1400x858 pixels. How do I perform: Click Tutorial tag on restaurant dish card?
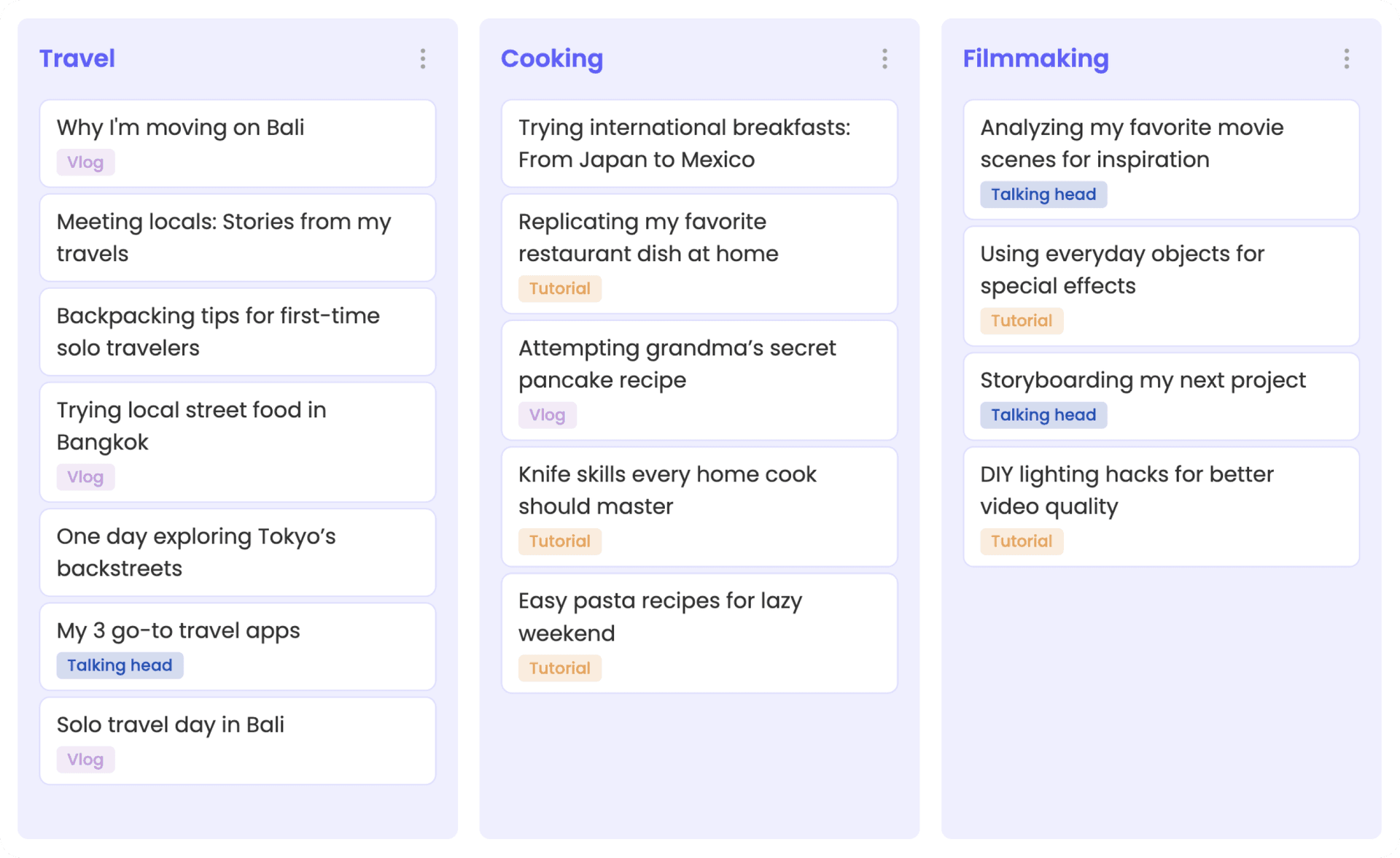point(559,289)
